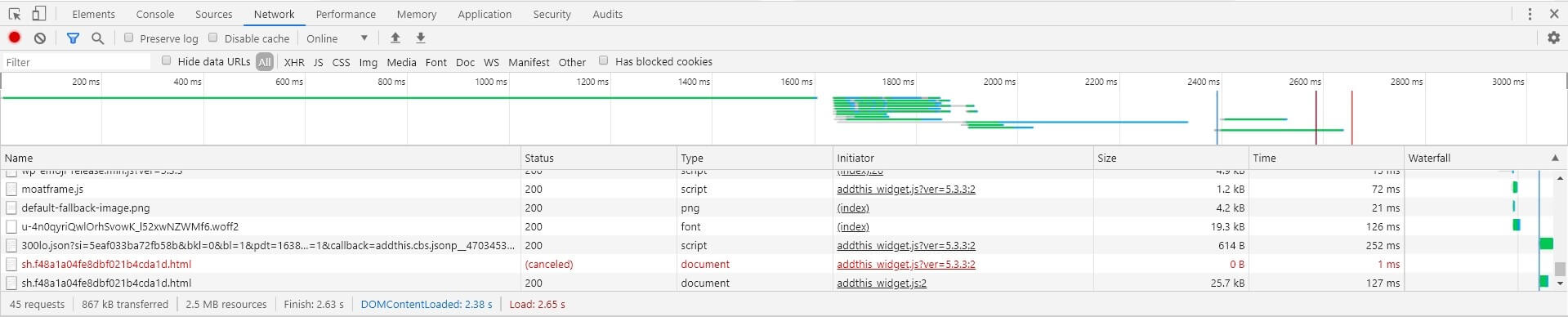The height and width of the screenshot is (317, 1568).
Task: Check Has blocked cookies
Action: coord(604,60)
